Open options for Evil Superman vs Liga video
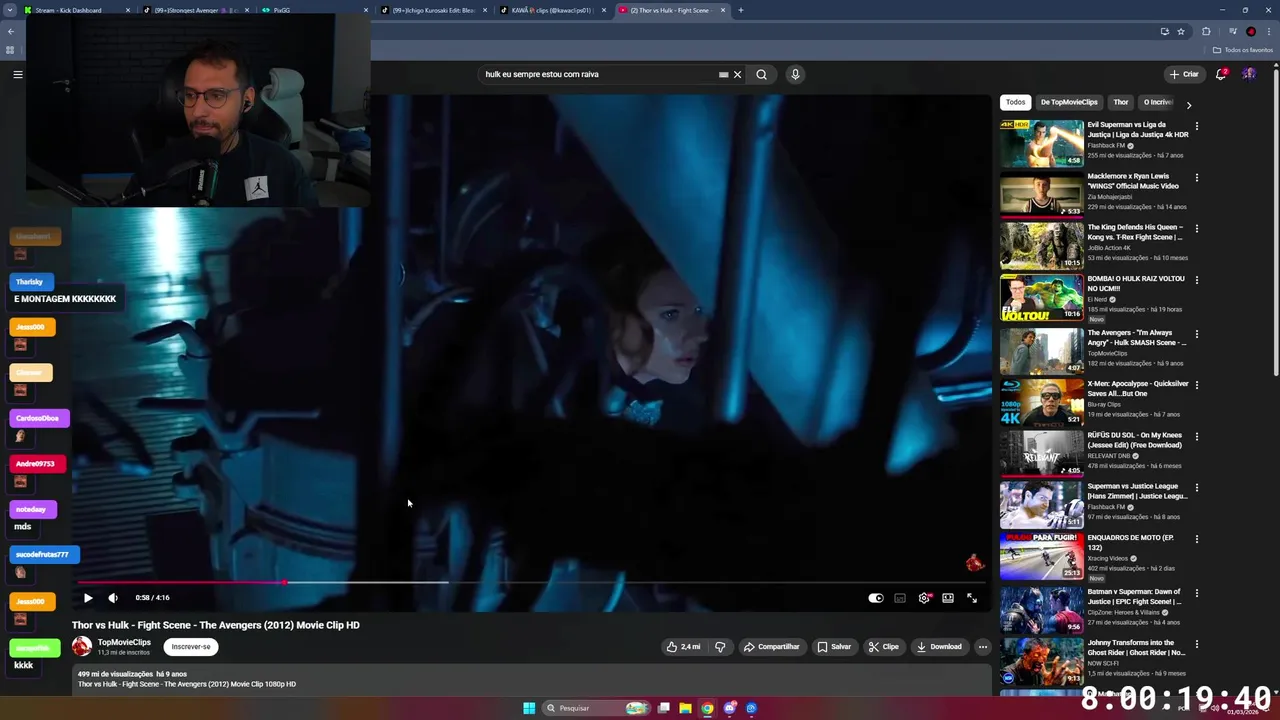 pos(1197,126)
